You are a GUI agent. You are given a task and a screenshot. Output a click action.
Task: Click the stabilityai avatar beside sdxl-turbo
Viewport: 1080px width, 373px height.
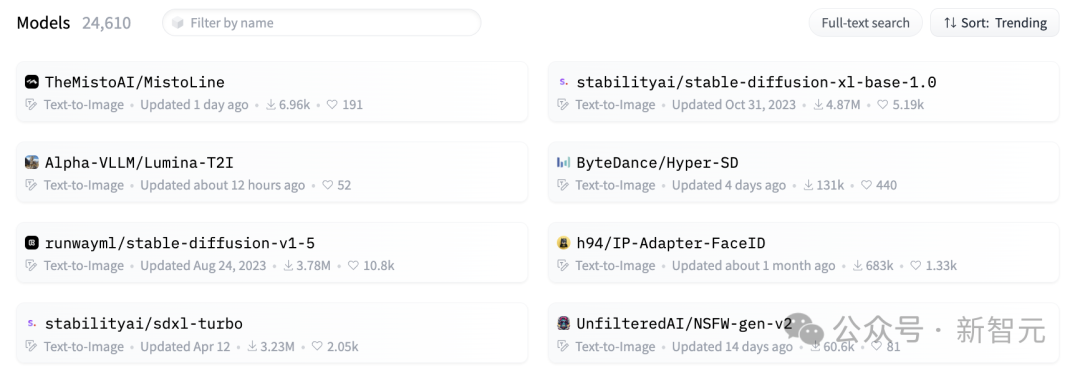point(32,323)
